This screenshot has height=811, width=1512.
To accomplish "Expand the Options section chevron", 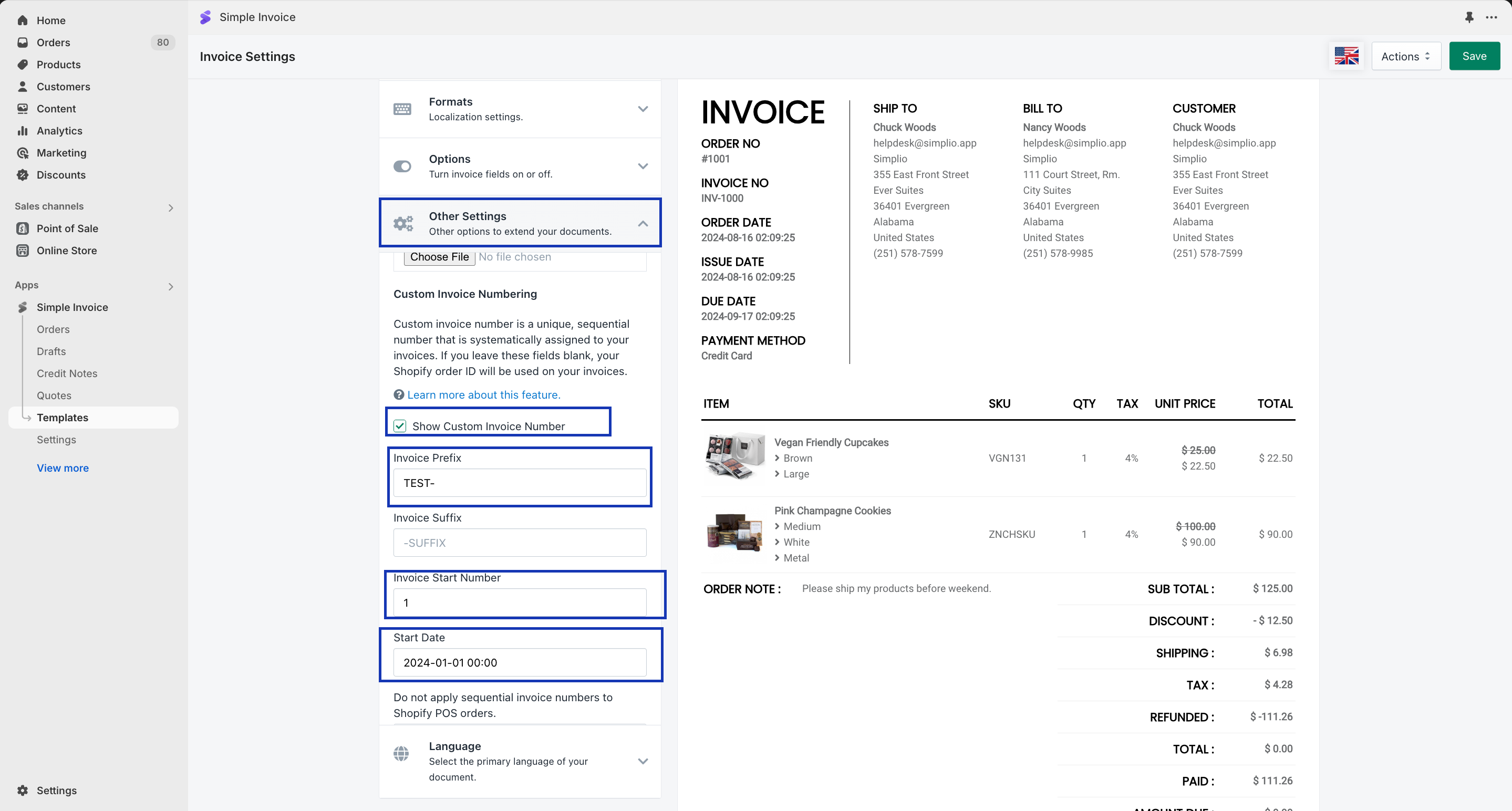I will coord(643,166).
